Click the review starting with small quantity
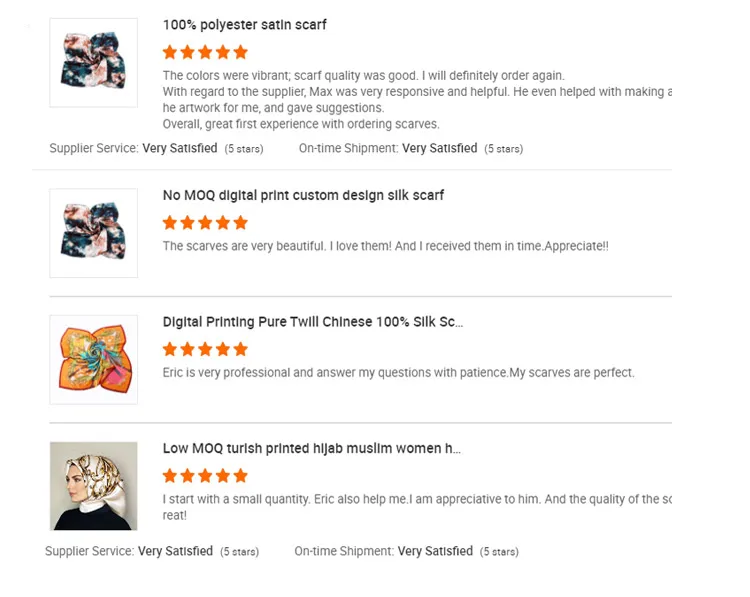 [x=417, y=499]
